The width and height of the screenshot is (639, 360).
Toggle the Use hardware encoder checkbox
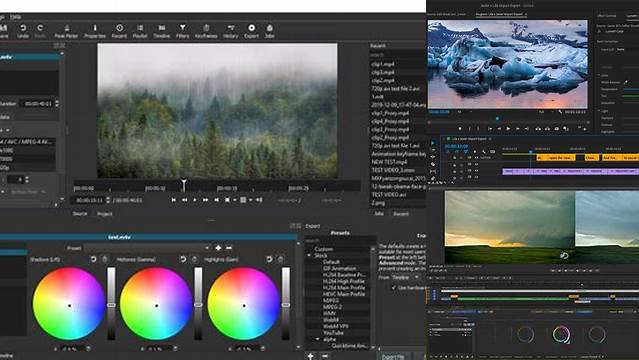coord(393,288)
